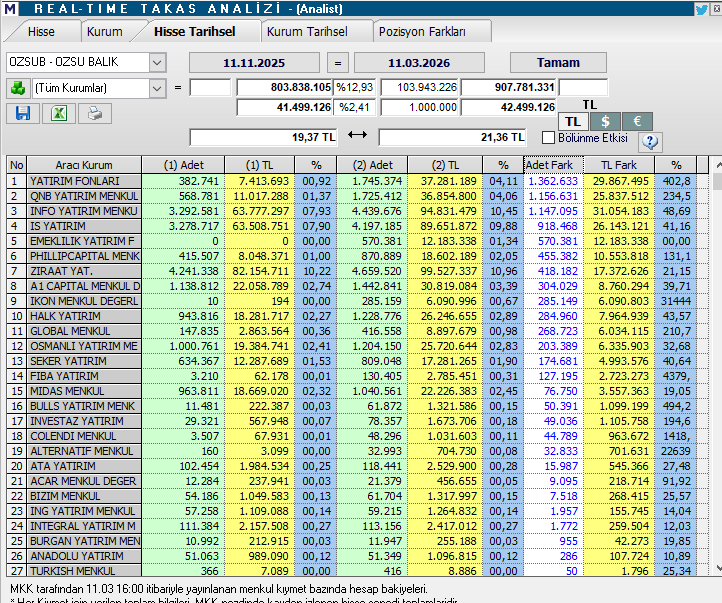Sort by (2) Adet column header
The width and height of the screenshot is (722, 603).
(372, 165)
